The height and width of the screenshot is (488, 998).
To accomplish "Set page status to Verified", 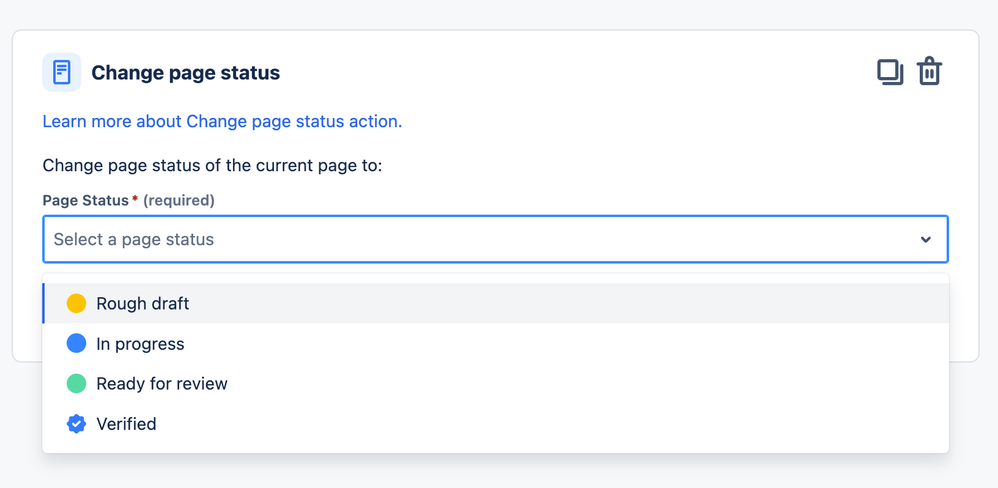I will tap(126, 424).
